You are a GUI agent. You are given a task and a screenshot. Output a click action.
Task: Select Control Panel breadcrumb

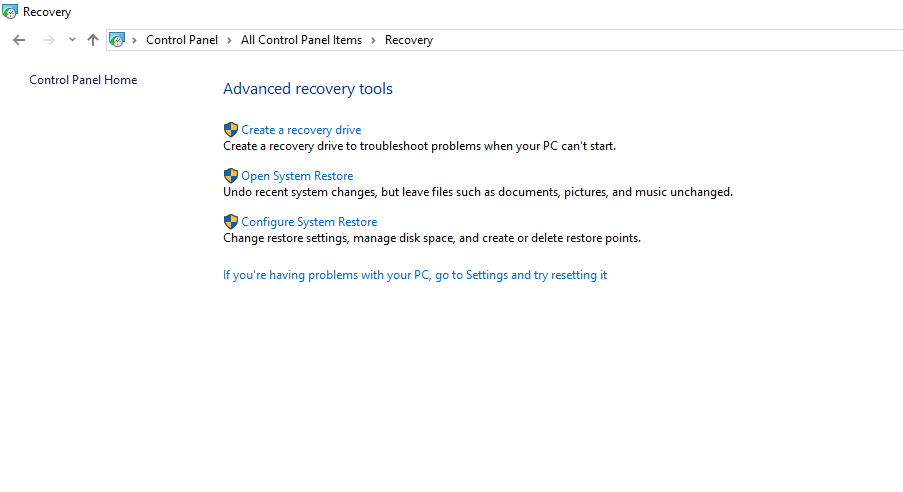pyautogui.click(x=182, y=40)
